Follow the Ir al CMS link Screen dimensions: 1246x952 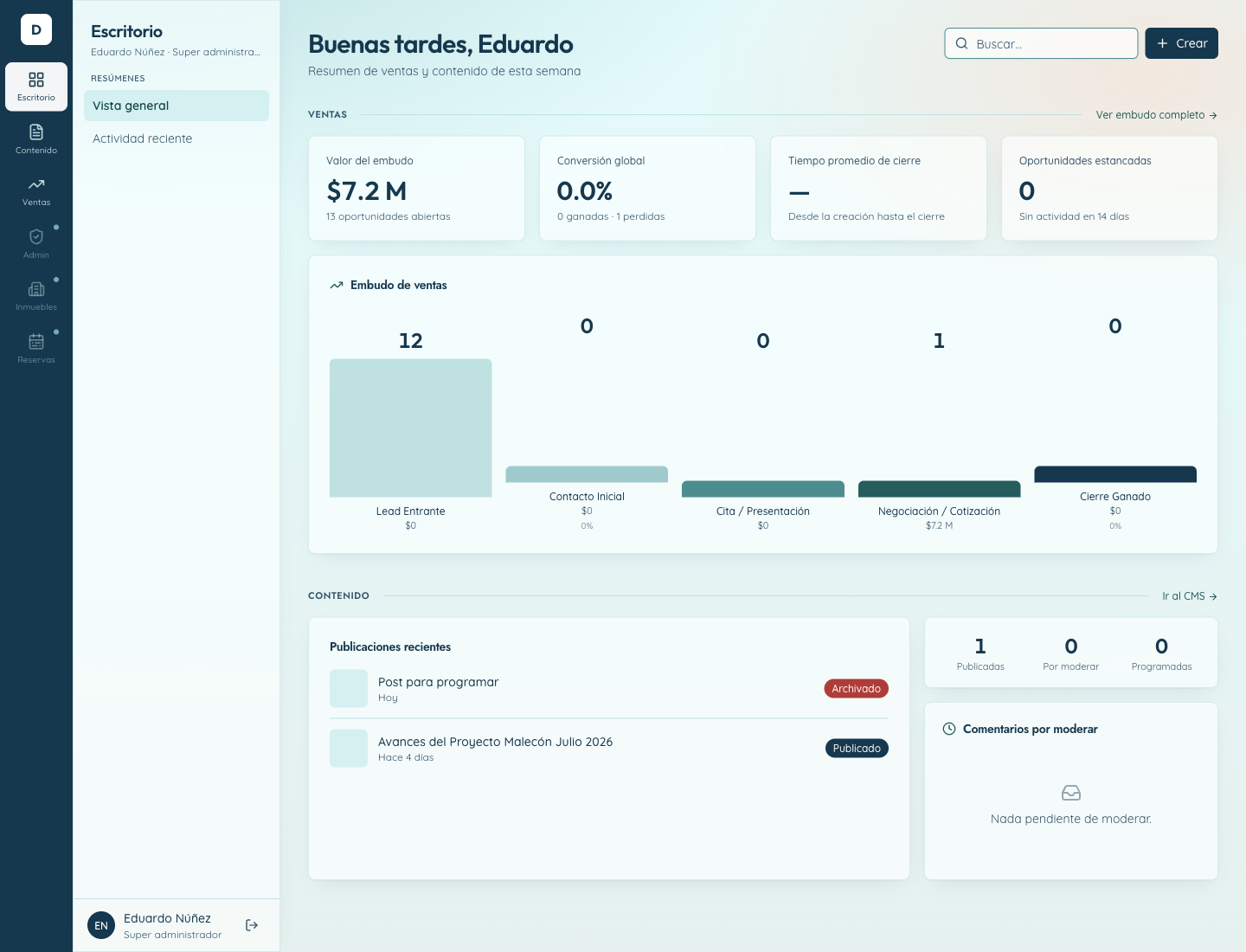(1190, 596)
